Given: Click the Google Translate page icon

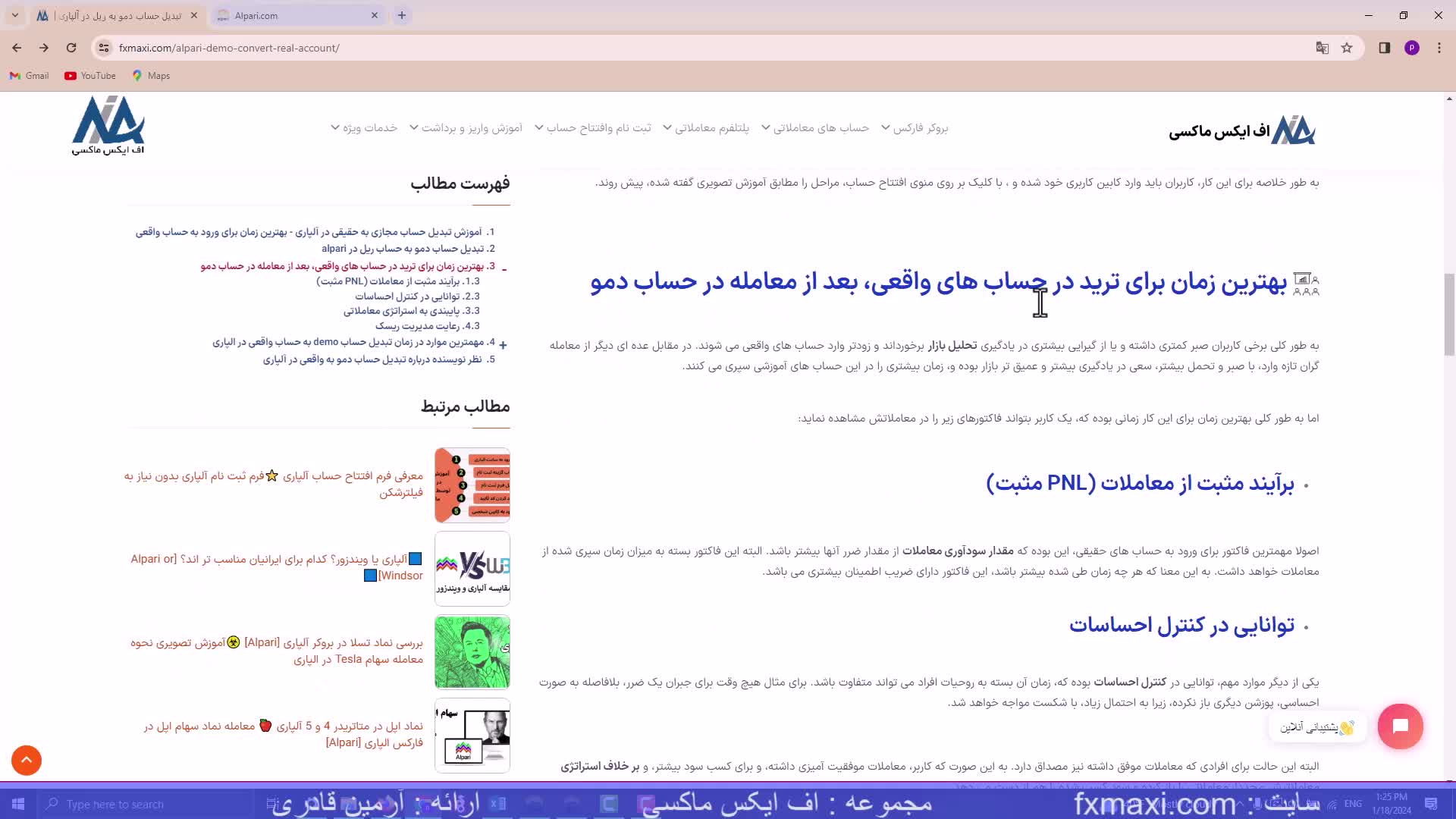Looking at the screenshot, I should pyautogui.click(x=1322, y=48).
